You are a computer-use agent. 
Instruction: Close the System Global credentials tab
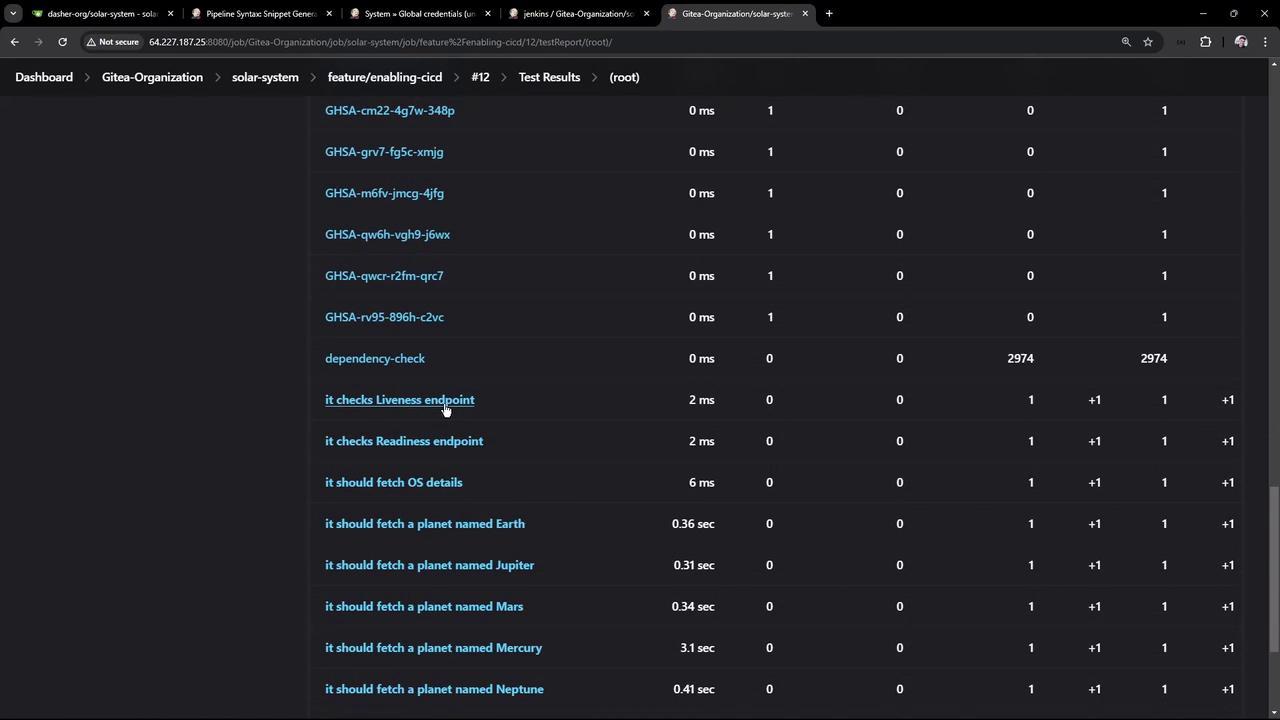pyautogui.click(x=488, y=14)
